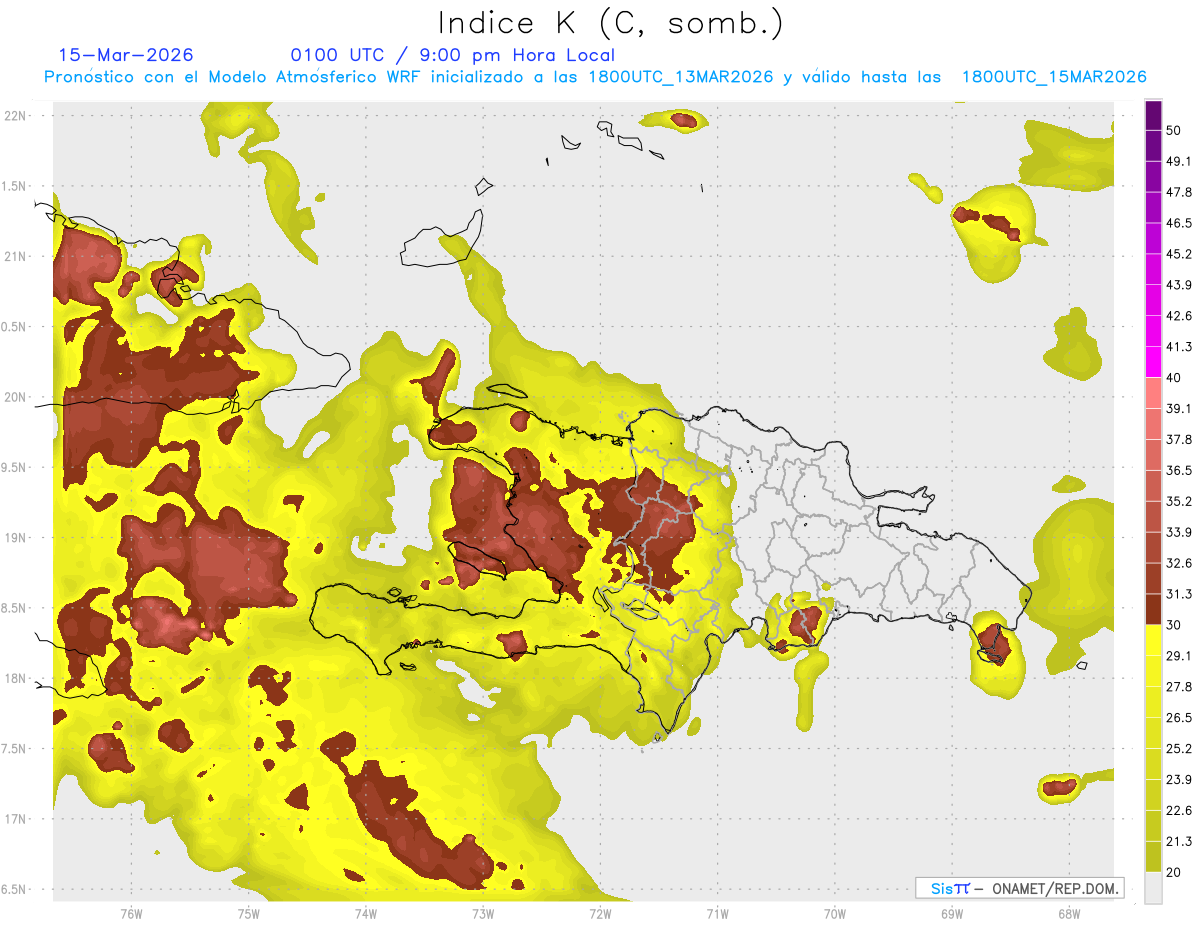The width and height of the screenshot is (1200, 927).
Task: Click the 71W longitude label
Action: (x=717, y=914)
